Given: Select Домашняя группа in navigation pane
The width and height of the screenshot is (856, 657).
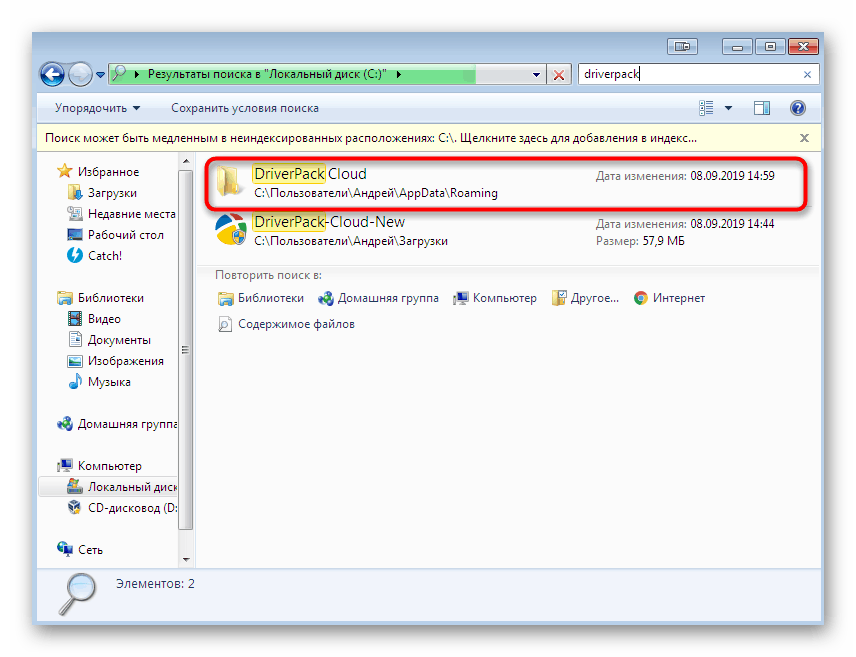Looking at the screenshot, I should 127,424.
